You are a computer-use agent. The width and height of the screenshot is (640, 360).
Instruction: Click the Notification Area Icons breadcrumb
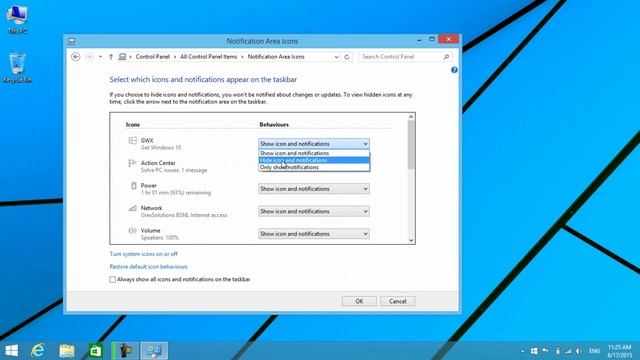click(276, 57)
